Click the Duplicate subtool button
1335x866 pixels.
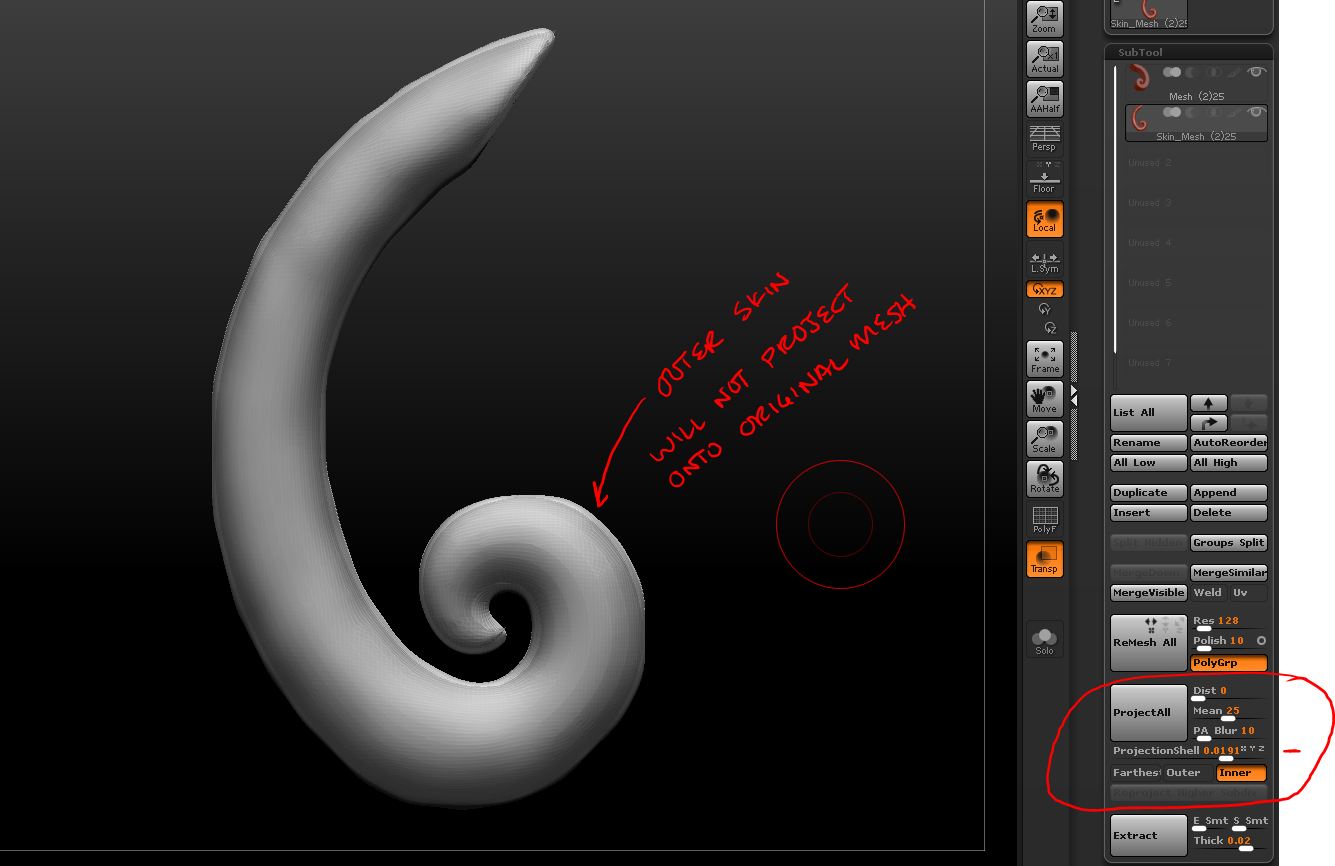pos(1148,493)
